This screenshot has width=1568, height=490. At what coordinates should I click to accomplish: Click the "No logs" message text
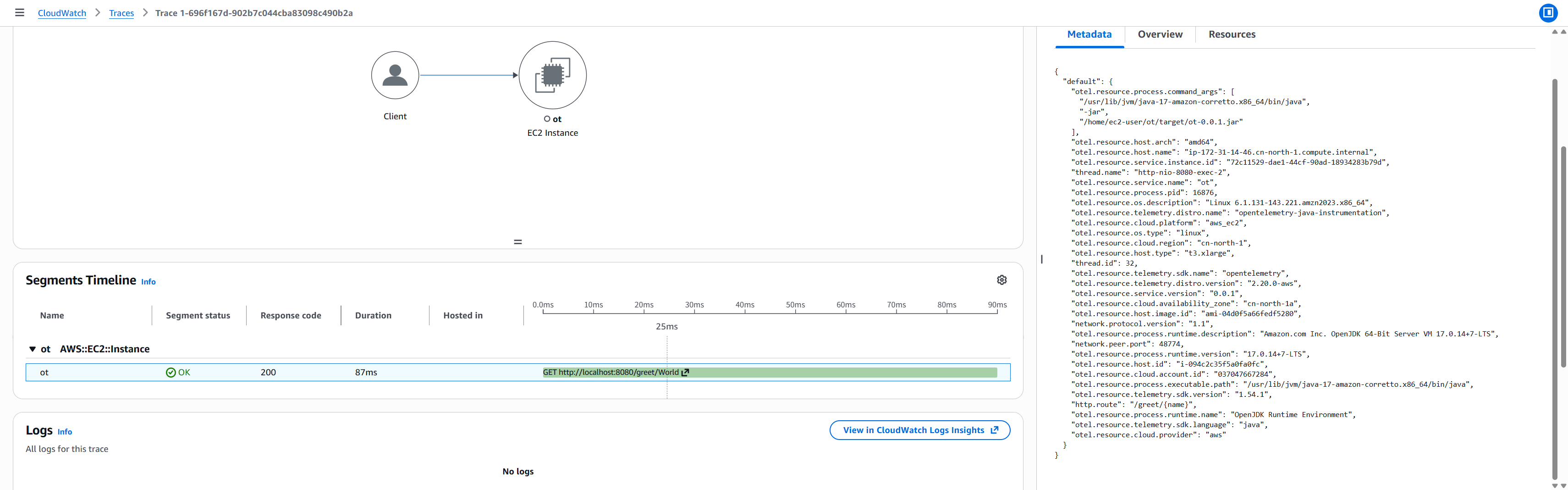click(x=518, y=472)
